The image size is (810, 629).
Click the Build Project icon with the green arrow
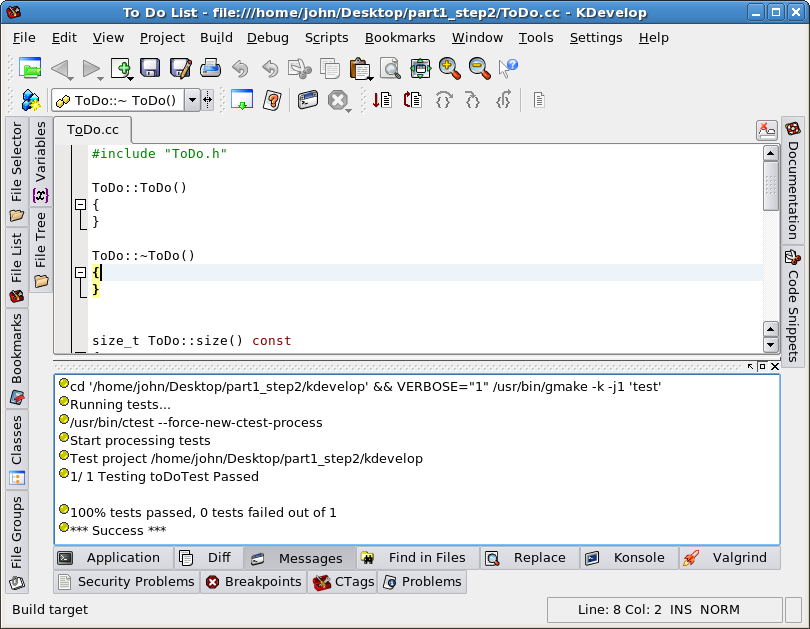[x=242, y=100]
